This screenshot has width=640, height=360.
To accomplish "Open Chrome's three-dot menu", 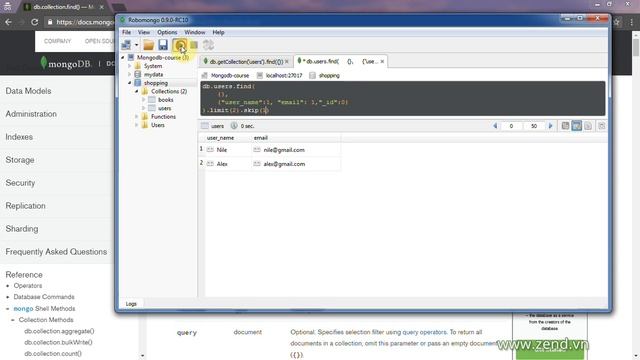I will tap(631, 22).
